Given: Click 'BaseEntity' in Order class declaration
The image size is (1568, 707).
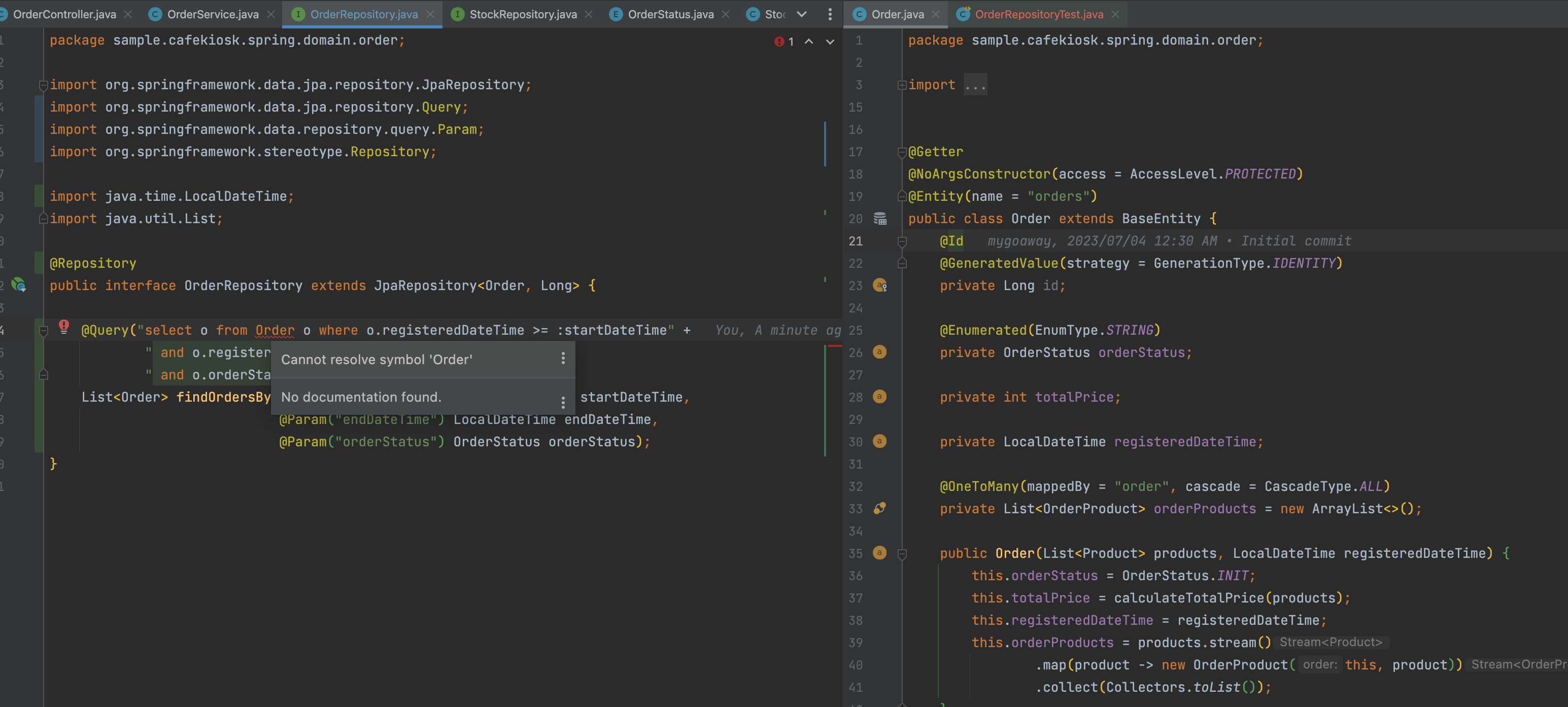Looking at the screenshot, I should coord(1161,219).
